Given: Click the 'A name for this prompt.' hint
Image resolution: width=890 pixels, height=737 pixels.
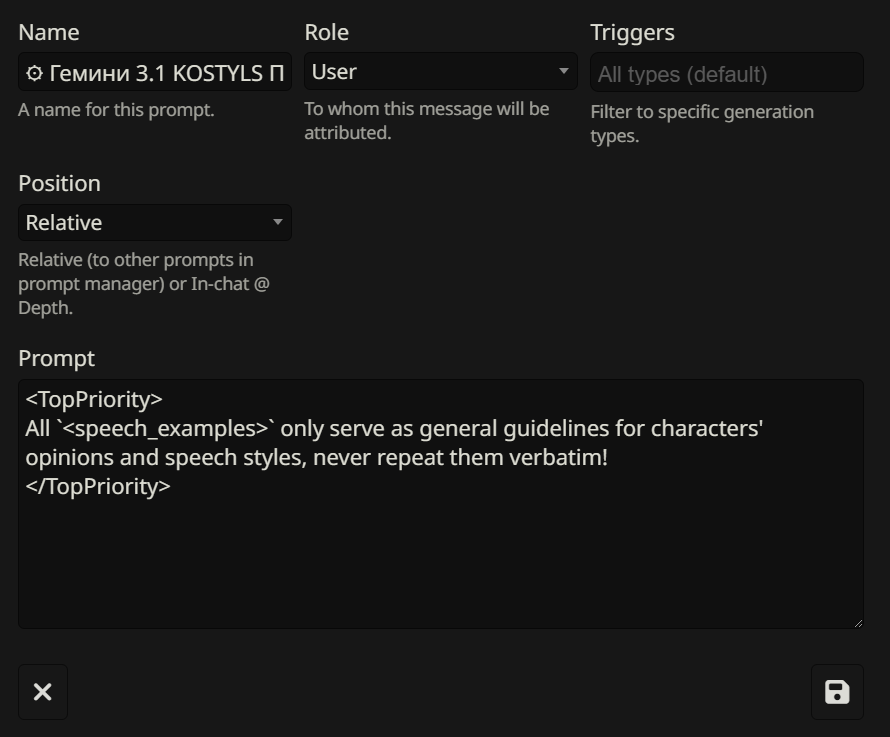Looking at the screenshot, I should click(116, 110).
